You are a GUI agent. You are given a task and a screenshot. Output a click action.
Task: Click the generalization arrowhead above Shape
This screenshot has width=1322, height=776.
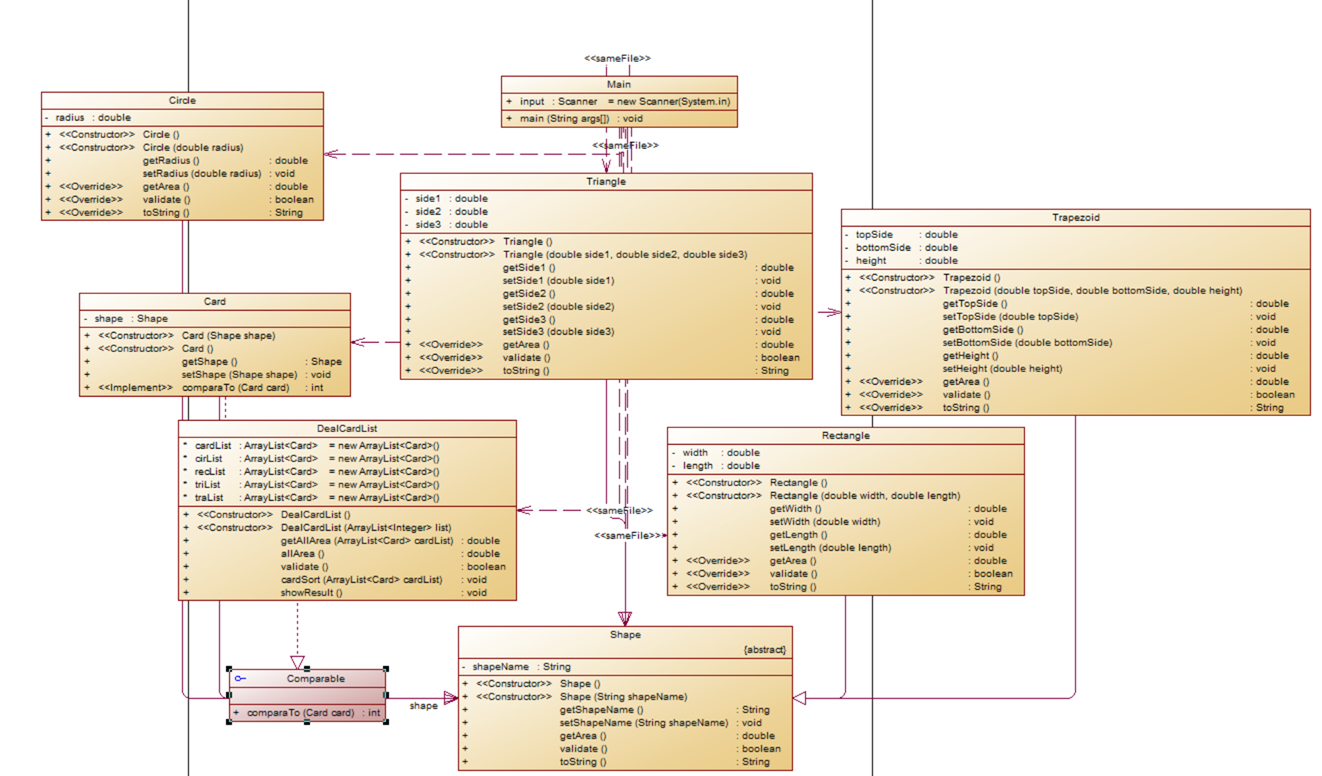click(x=625, y=619)
